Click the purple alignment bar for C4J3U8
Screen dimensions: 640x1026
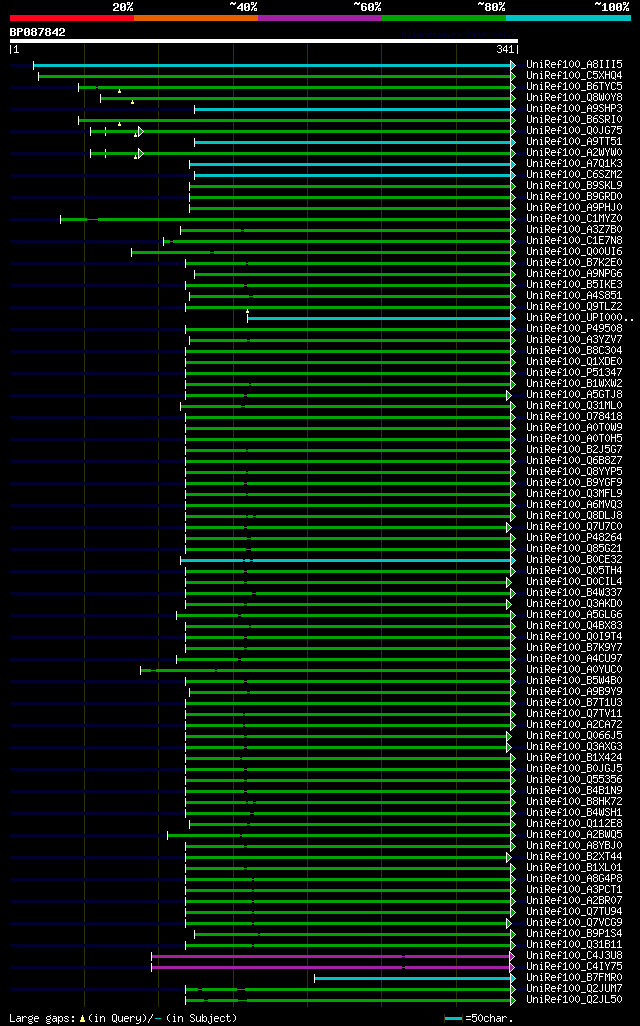tap(331, 957)
